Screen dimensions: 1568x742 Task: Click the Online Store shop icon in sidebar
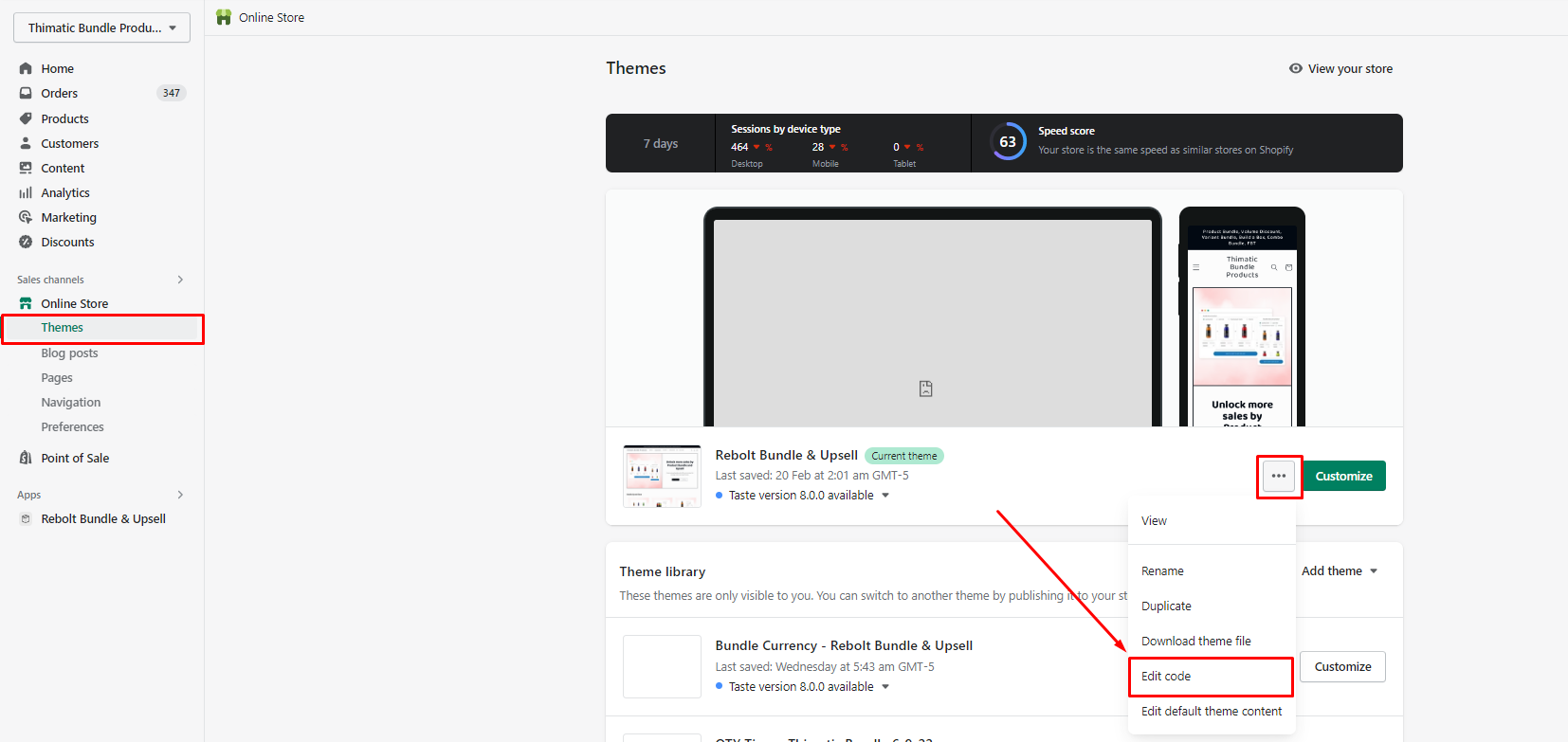point(26,303)
